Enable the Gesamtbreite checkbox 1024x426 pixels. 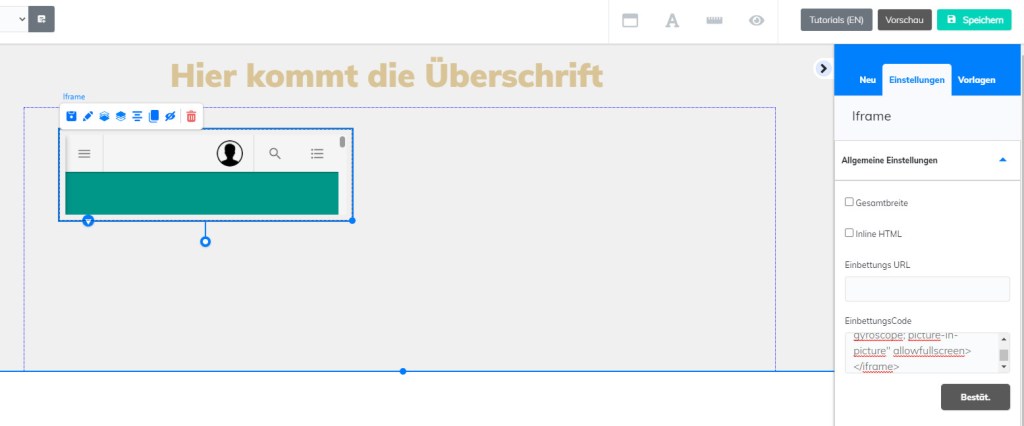coord(849,202)
